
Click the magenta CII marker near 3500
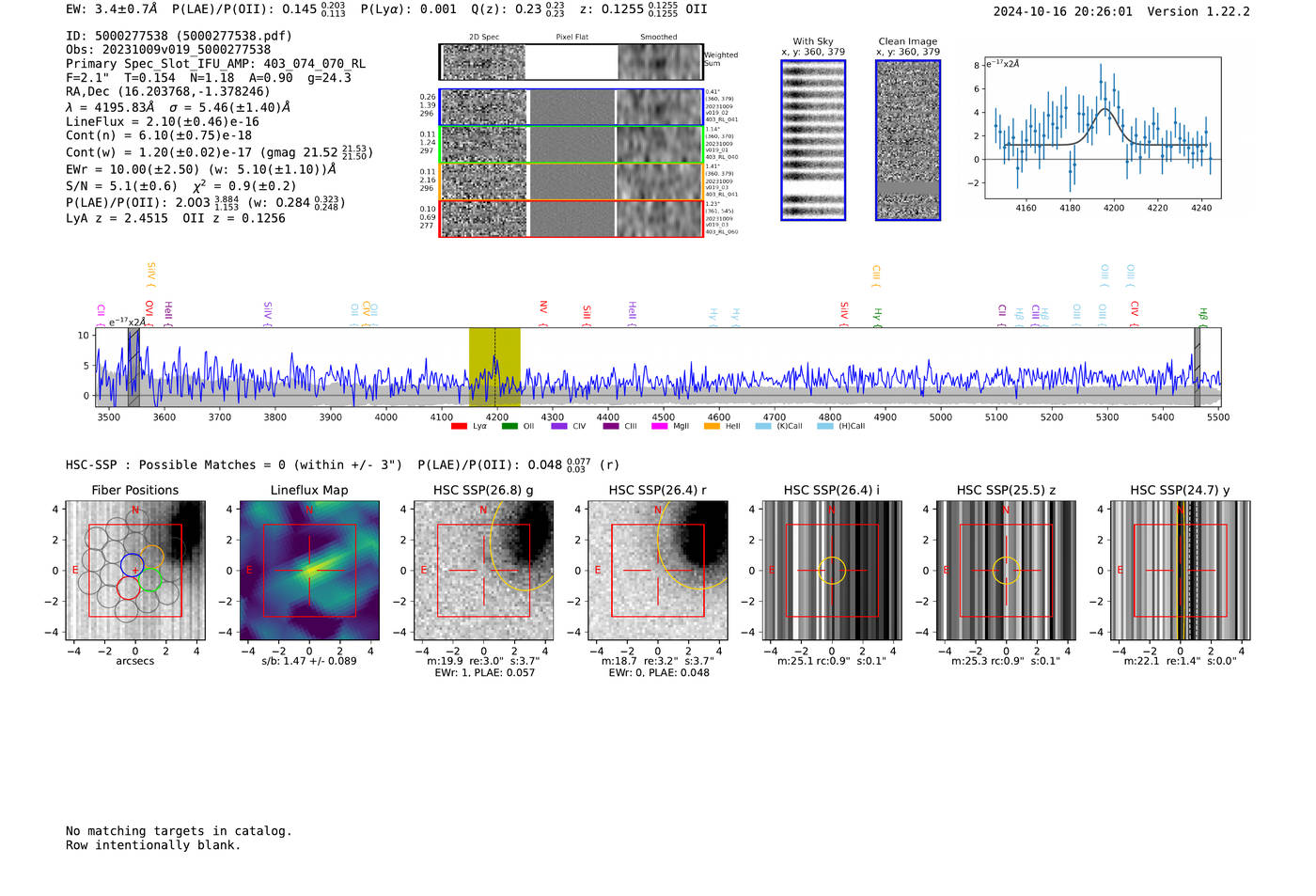(x=101, y=314)
